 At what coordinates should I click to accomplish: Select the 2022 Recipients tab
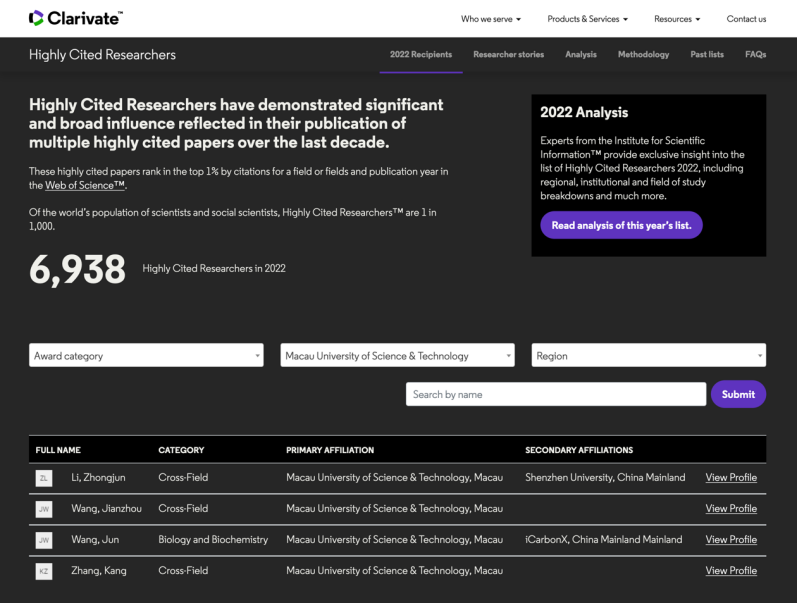coord(421,54)
